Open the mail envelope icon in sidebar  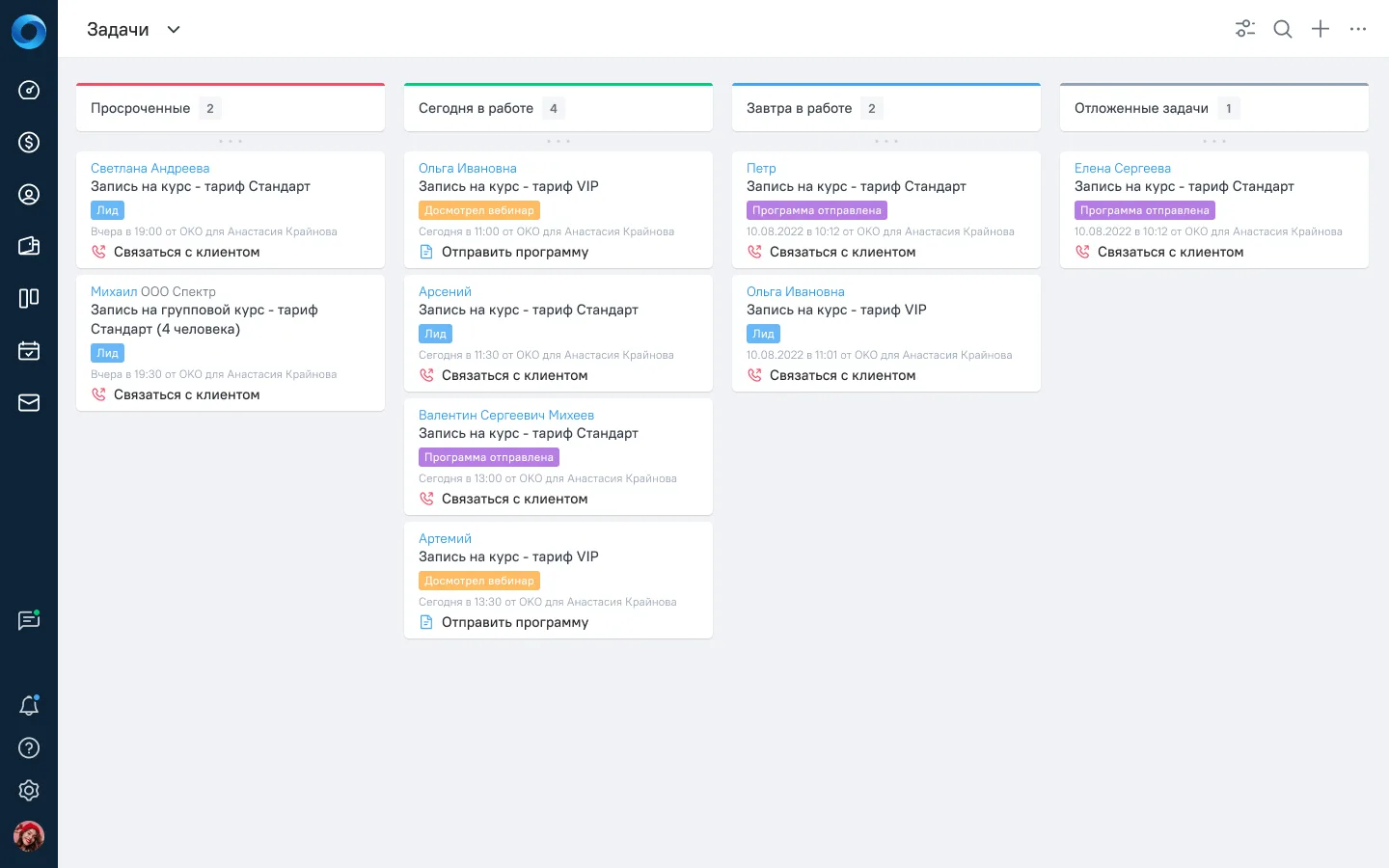coord(29,403)
